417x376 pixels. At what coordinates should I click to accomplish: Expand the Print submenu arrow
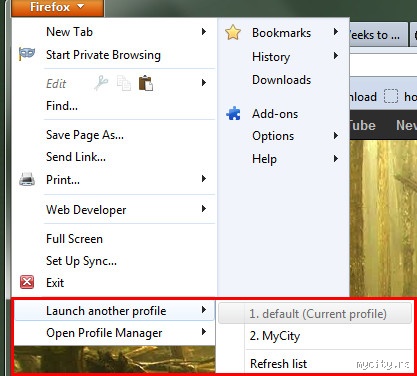pos(204,179)
